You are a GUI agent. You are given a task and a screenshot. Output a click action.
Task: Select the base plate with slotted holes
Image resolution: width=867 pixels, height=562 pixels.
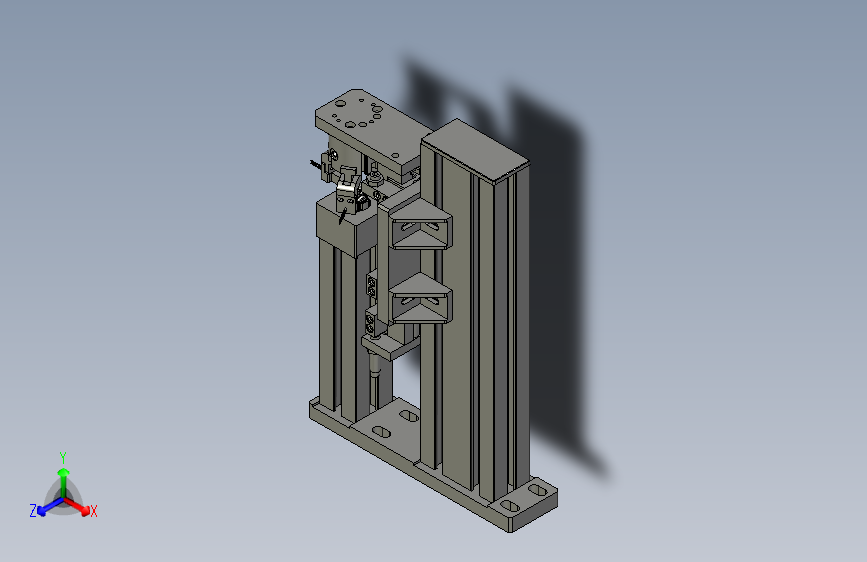[x=433, y=464]
